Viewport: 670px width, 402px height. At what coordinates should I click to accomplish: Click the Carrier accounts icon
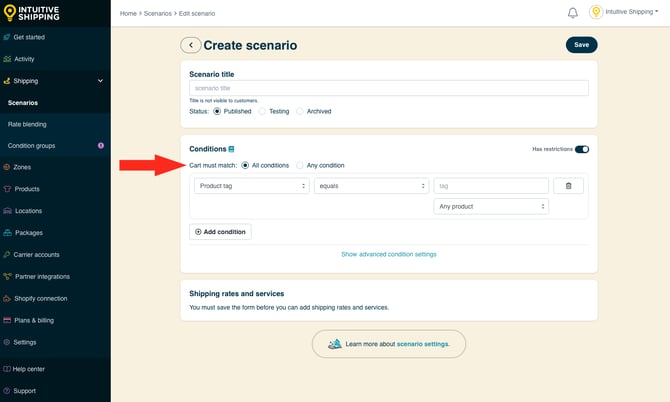pyautogui.click(x=7, y=255)
